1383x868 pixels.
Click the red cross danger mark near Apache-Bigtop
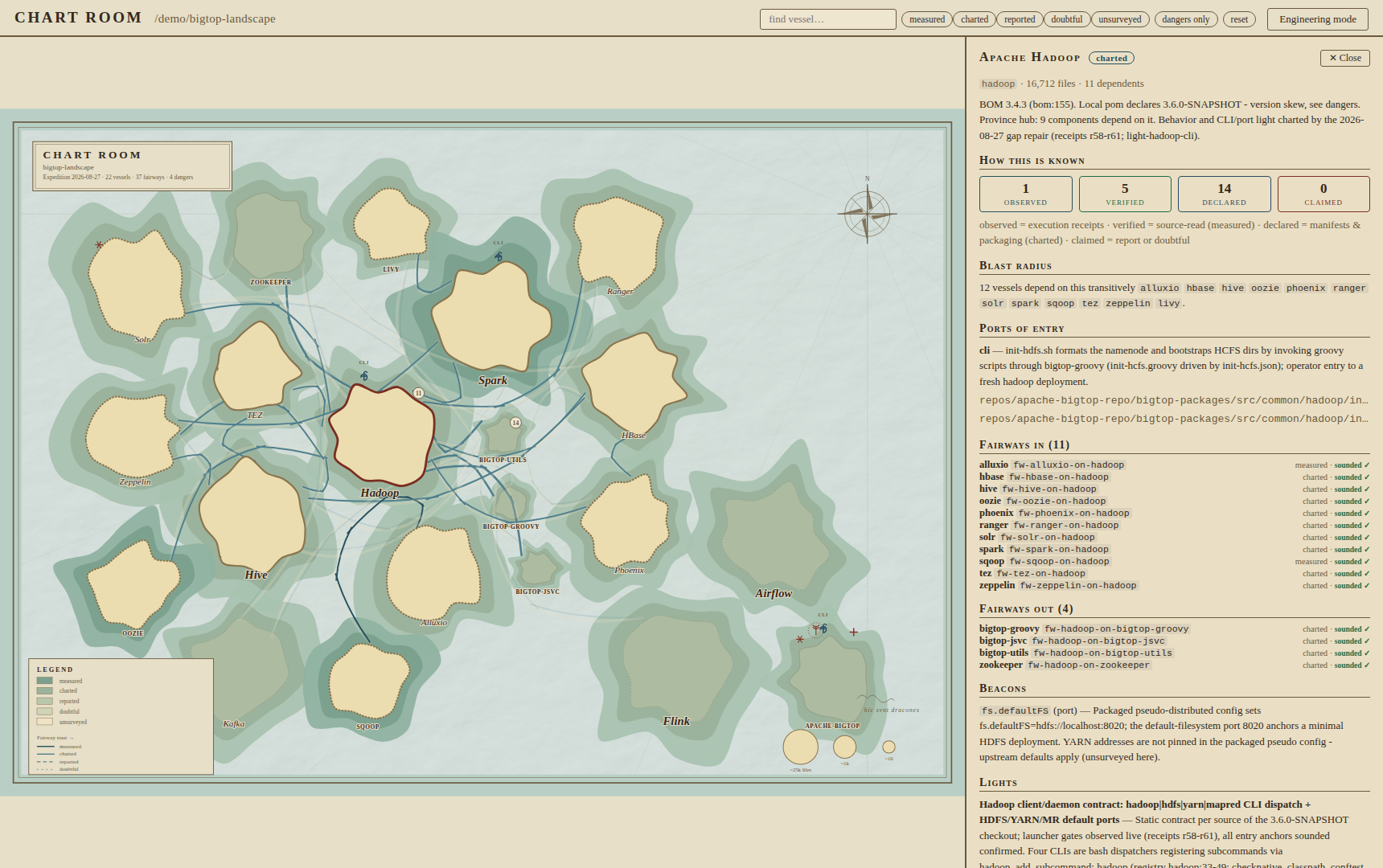854,633
